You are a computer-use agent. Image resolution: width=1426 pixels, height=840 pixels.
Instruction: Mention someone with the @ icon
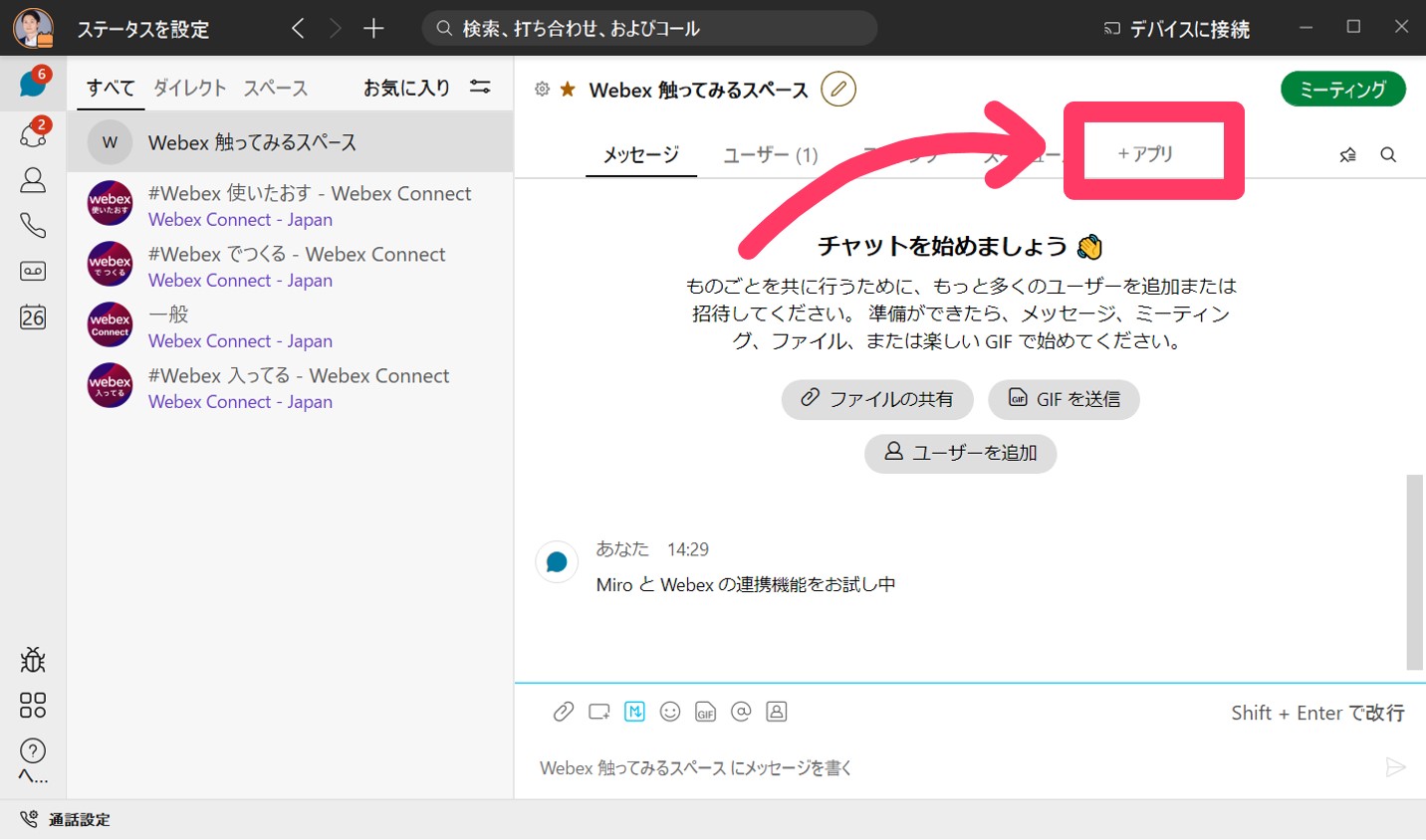[741, 712]
